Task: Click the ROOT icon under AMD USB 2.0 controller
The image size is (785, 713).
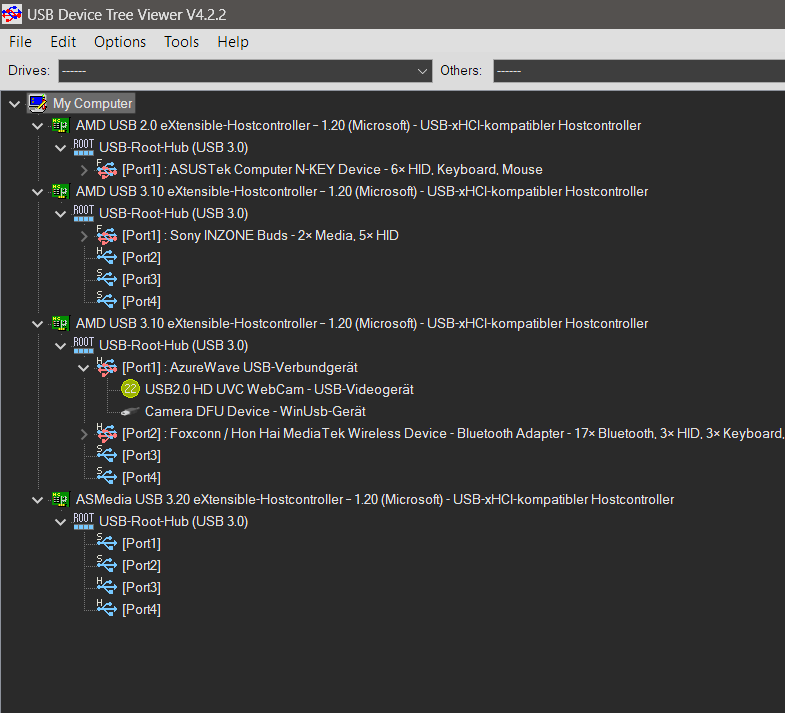Action: pyautogui.click(x=83, y=147)
